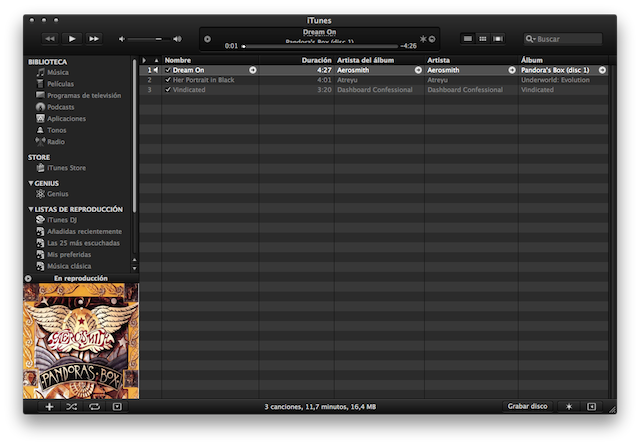
Task: Click the Genius icon in the display
Action: pos(423,39)
